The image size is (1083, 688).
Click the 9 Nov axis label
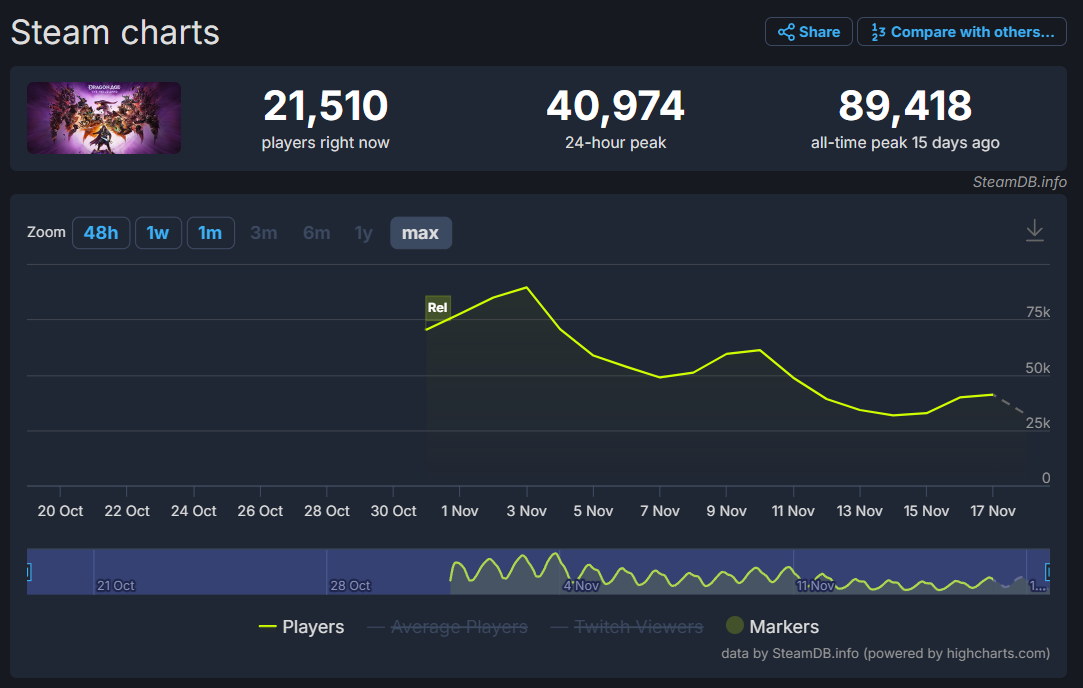pos(727,511)
